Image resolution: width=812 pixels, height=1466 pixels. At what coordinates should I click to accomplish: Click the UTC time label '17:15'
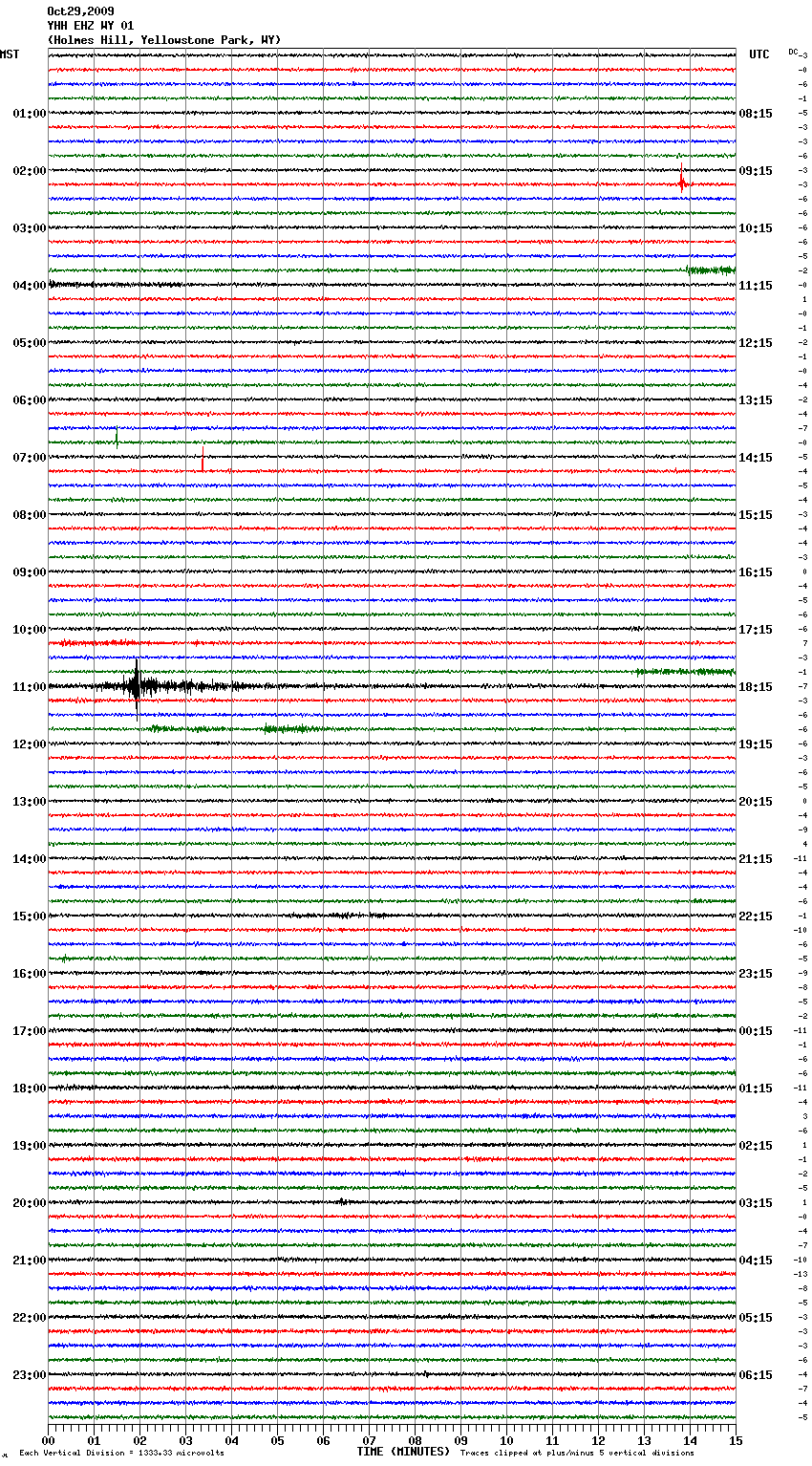coord(756,630)
